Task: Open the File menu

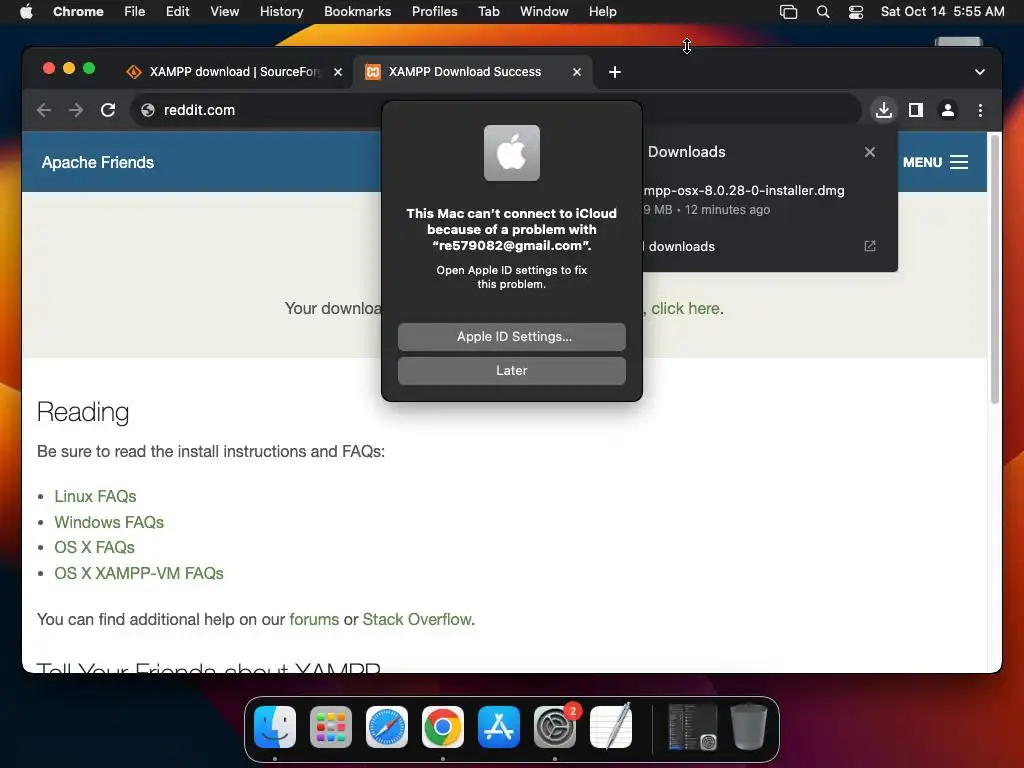Action: pyautogui.click(x=135, y=11)
